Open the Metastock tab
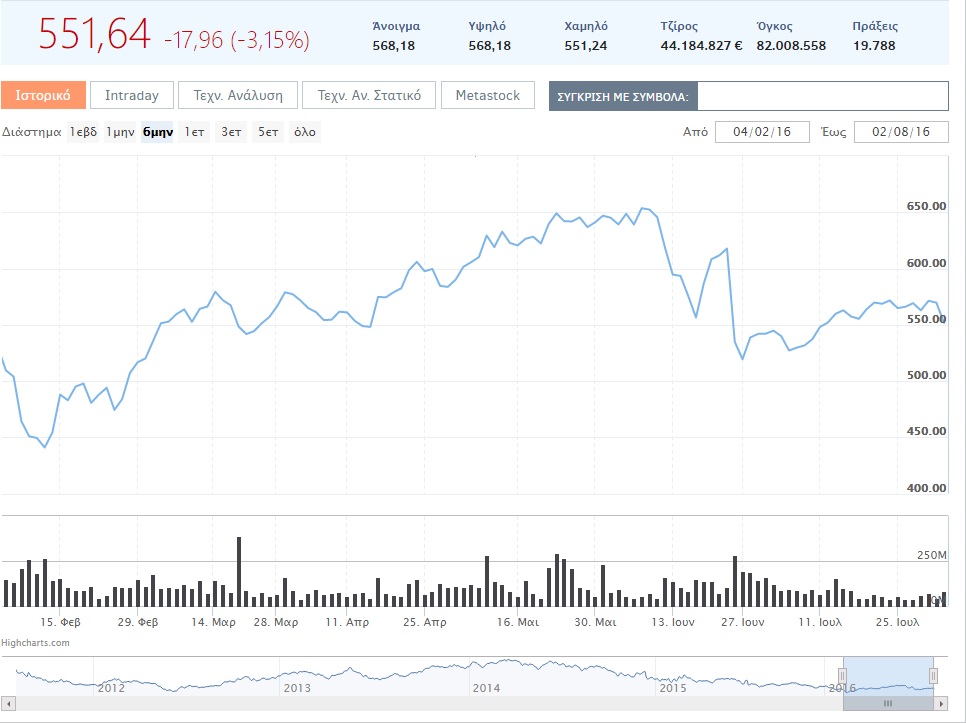966x723 pixels. coord(488,96)
